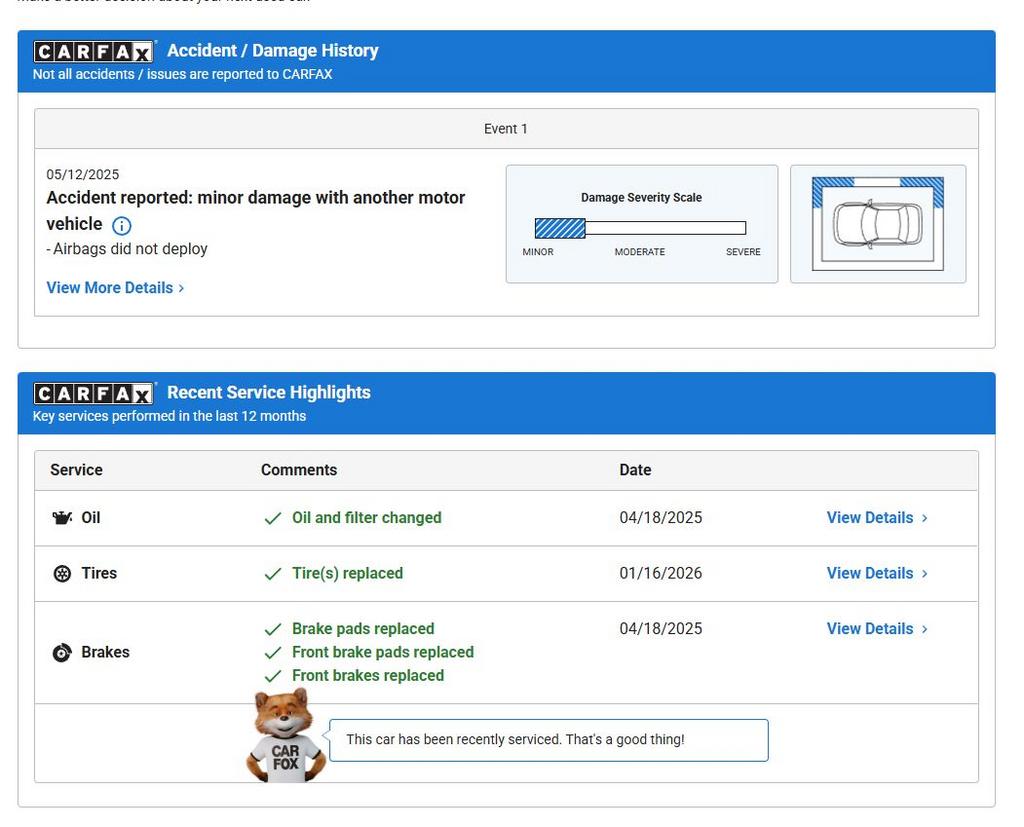Click the brake disc icon
Image resolution: width=1024 pixels, height=827 pixels.
click(62, 653)
